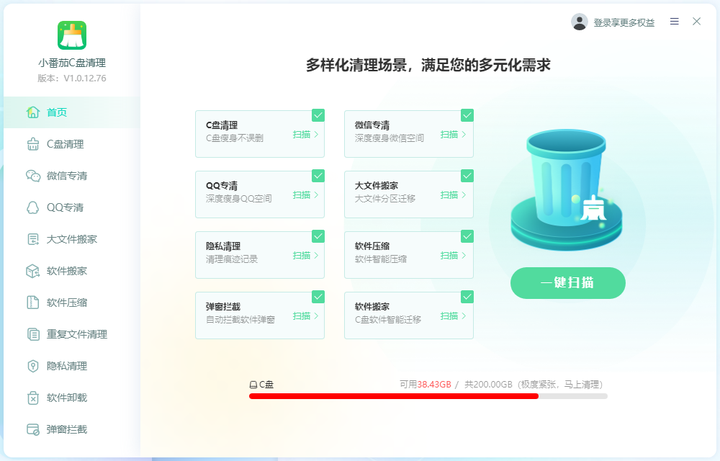Screen dimensions: 720x461
Task: Uncheck the 大文件搬家 card checkbox
Action: click(x=467, y=176)
